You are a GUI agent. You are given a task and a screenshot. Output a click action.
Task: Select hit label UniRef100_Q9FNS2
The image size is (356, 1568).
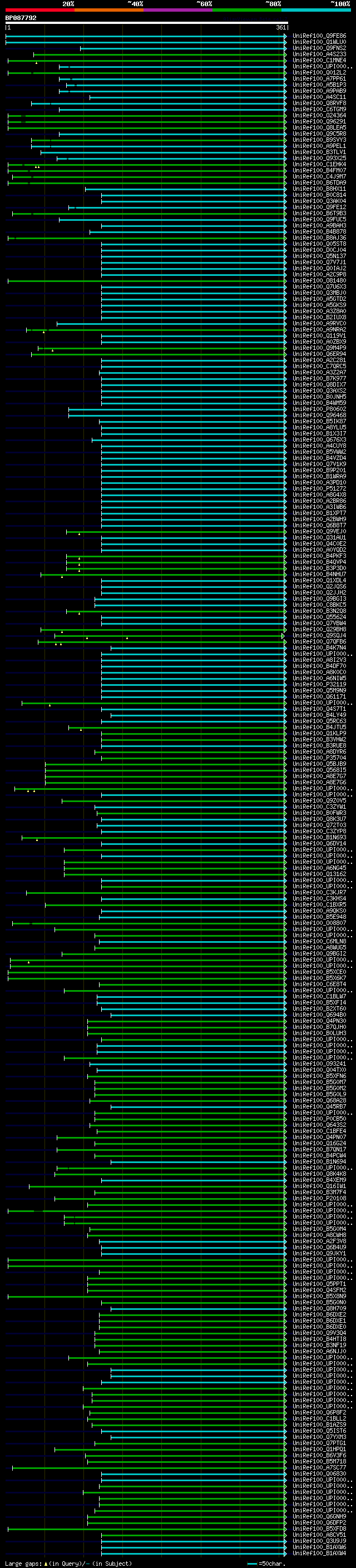click(x=319, y=48)
